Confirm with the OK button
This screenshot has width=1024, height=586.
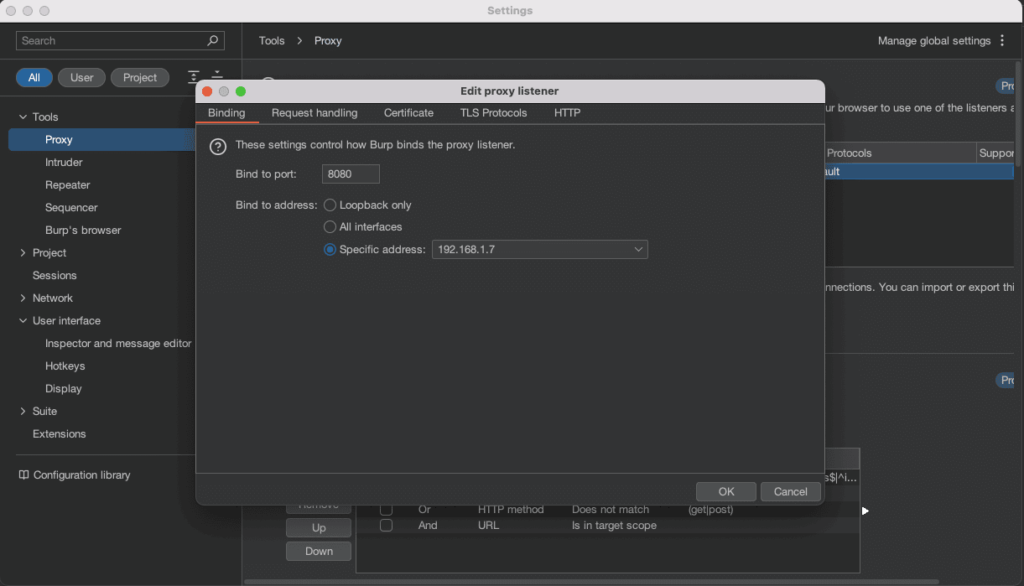[726, 491]
